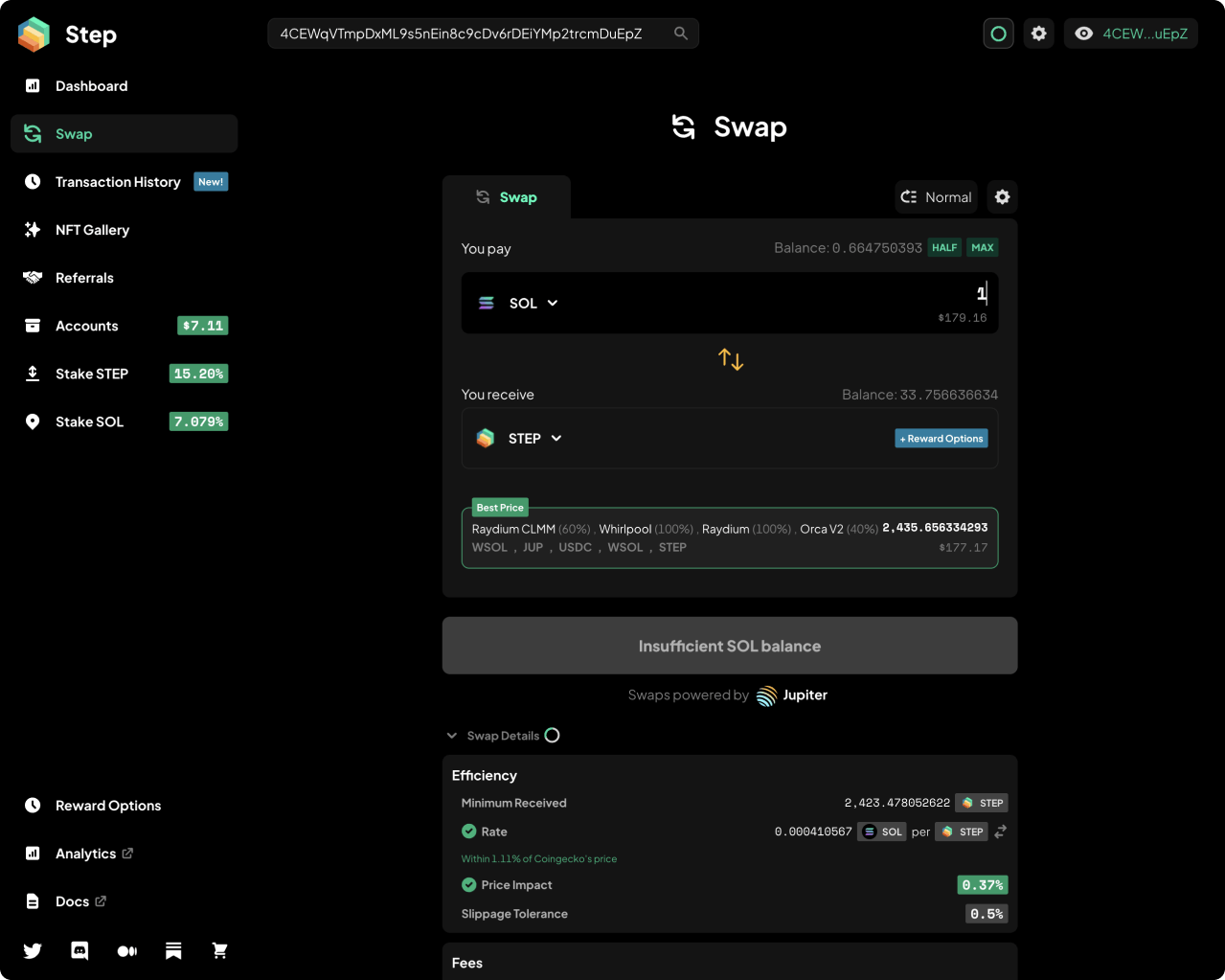Collapse the Swap Details section
Image resolution: width=1225 pixels, height=980 pixels.
coord(493,736)
